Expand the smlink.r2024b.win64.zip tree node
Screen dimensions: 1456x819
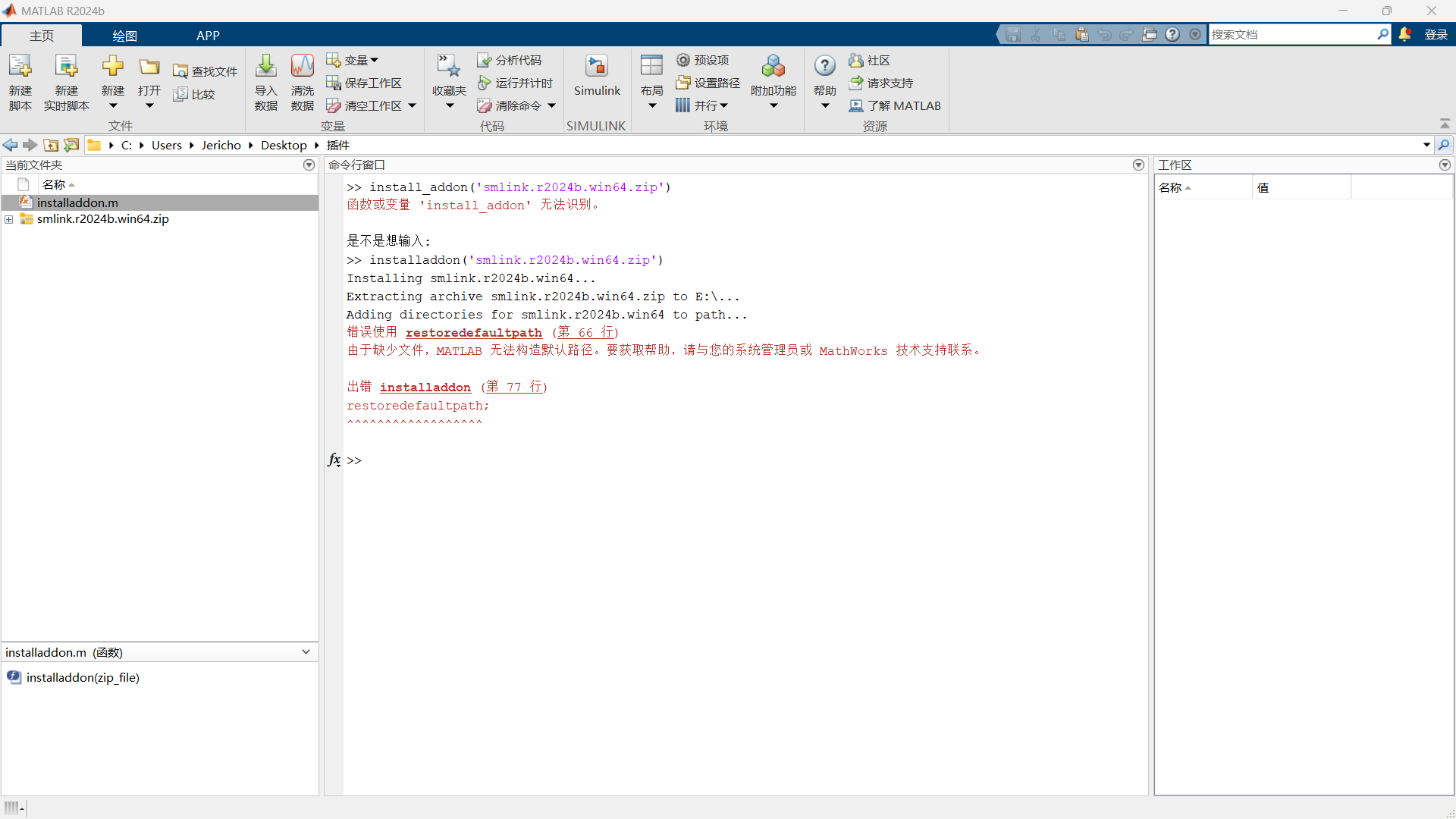click(9, 219)
